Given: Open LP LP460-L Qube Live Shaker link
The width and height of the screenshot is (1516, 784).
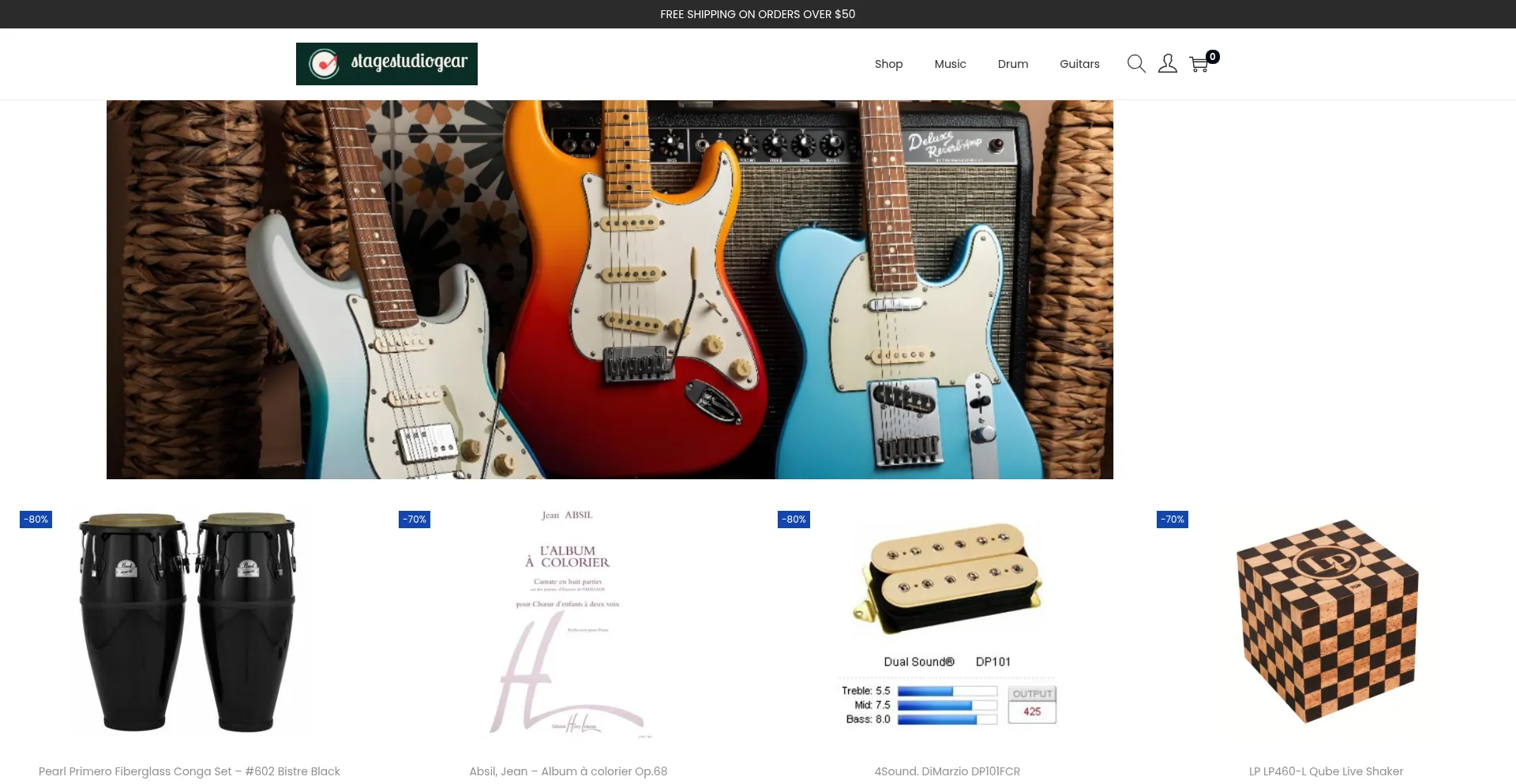Looking at the screenshot, I should pos(1326,771).
